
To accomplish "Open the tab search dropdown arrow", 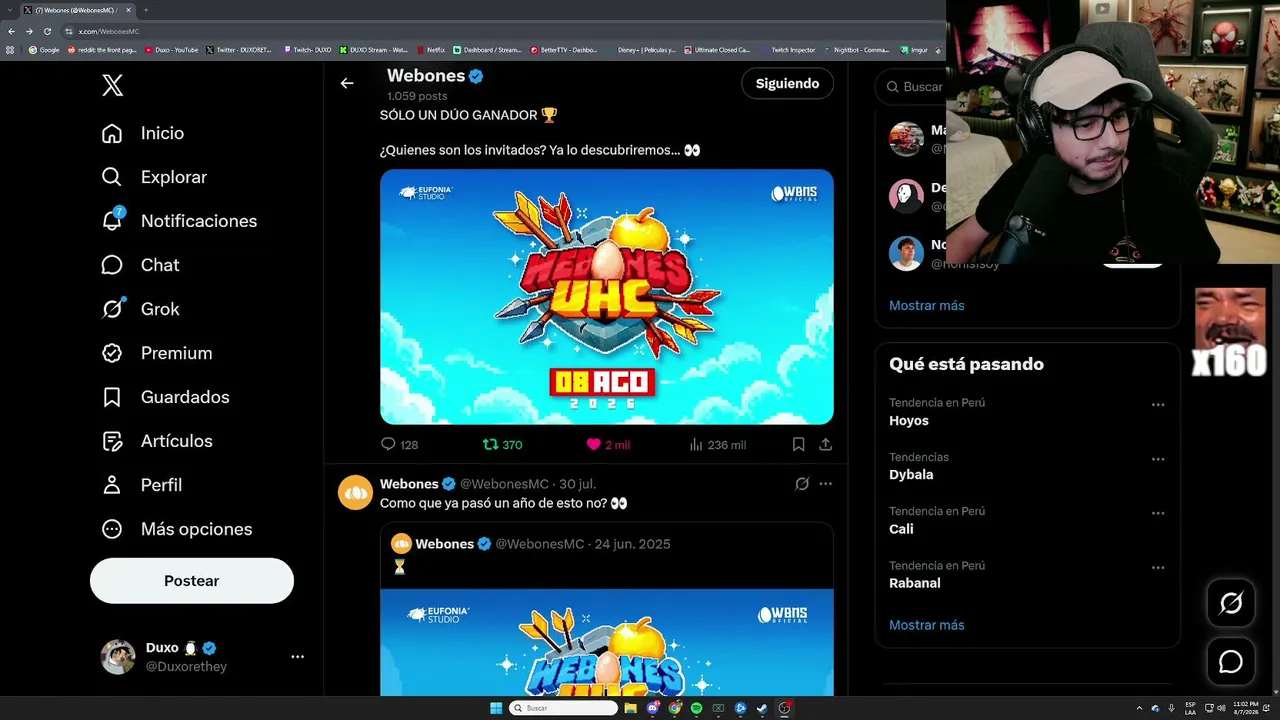I will pos(10,10).
